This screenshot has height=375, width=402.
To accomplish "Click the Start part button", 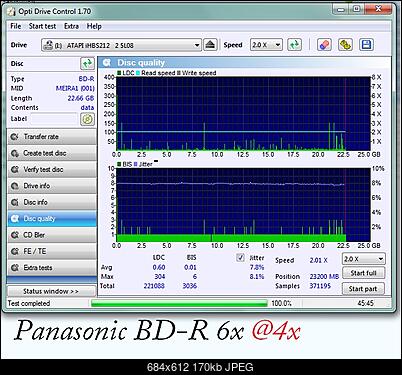I will (x=363, y=289).
